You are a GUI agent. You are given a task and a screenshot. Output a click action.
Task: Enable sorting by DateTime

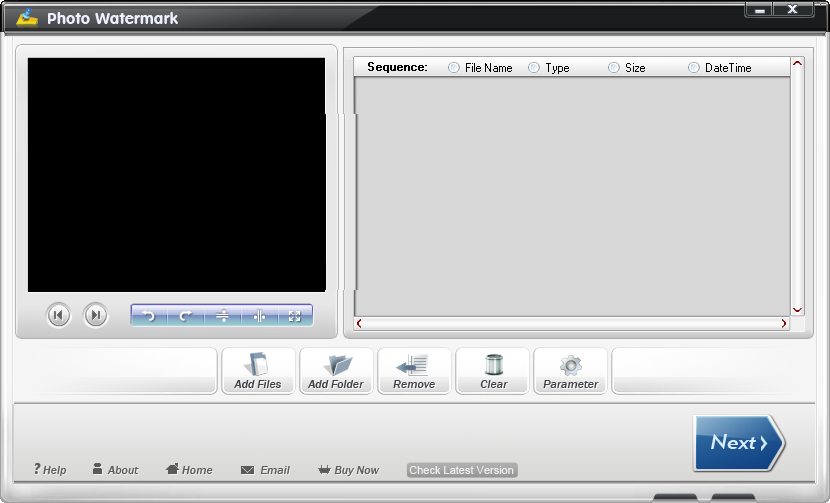(x=694, y=68)
